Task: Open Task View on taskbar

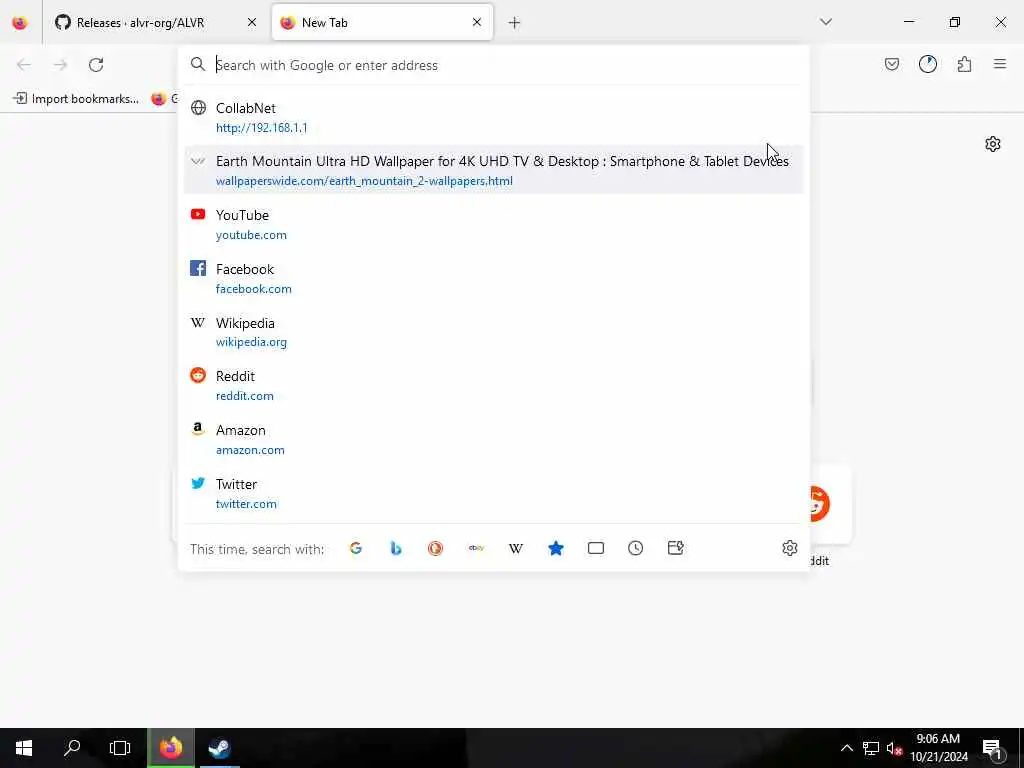Action: 120,748
